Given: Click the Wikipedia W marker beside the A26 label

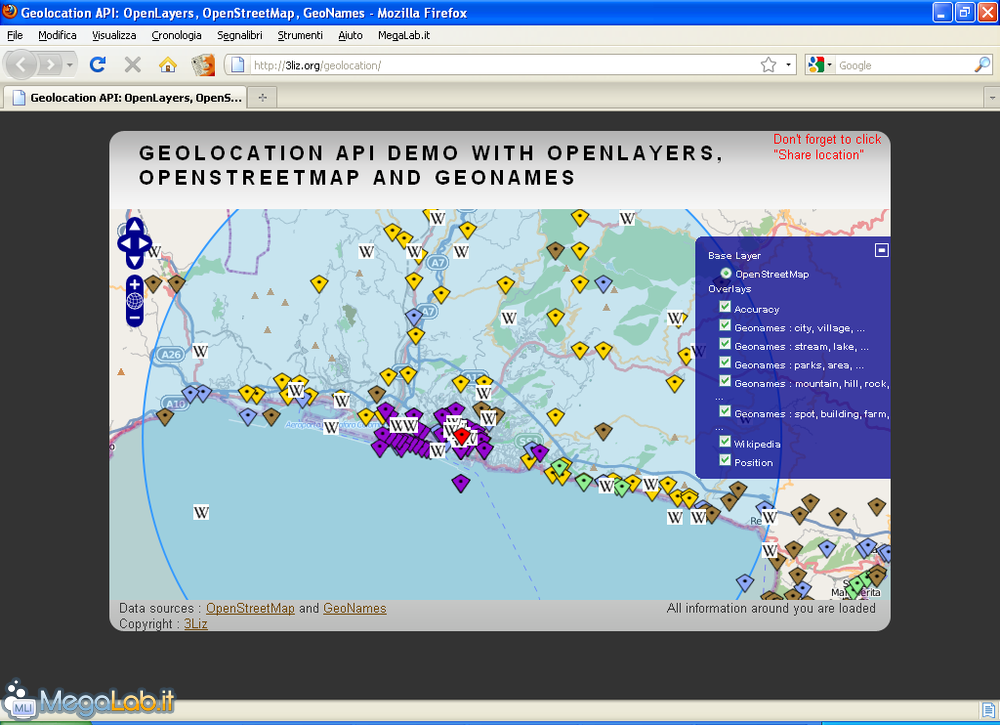Looking at the screenshot, I should click(x=200, y=351).
